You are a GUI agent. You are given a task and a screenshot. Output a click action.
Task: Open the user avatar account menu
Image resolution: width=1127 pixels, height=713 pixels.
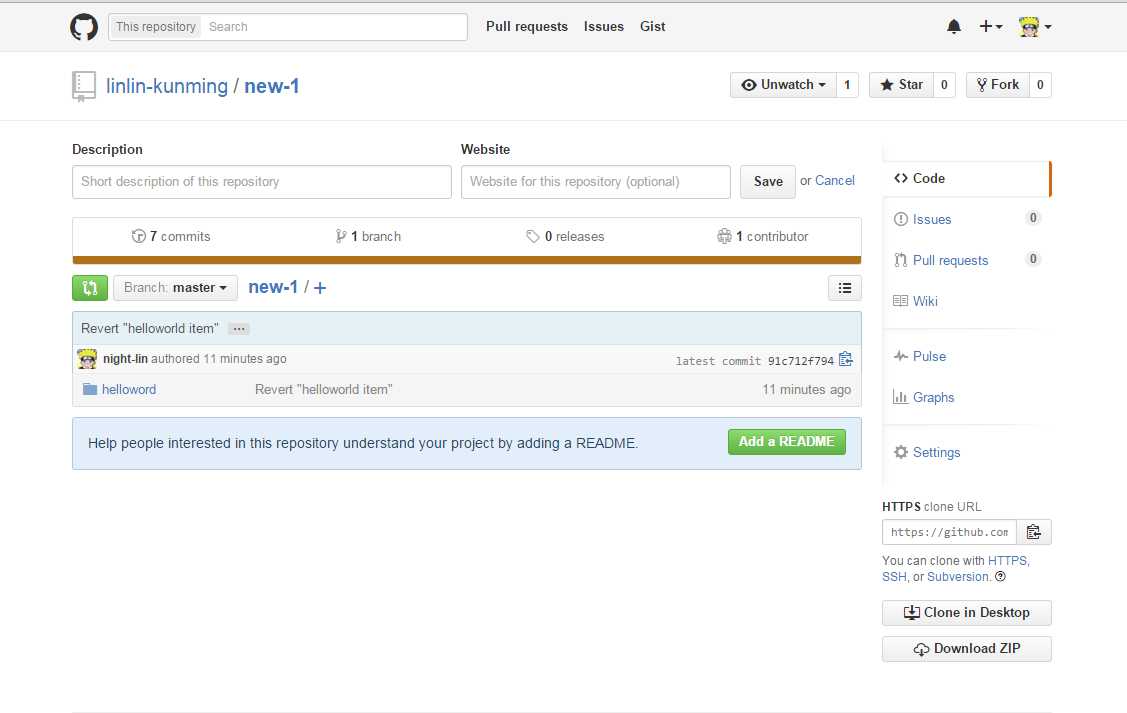click(1035, 27)
